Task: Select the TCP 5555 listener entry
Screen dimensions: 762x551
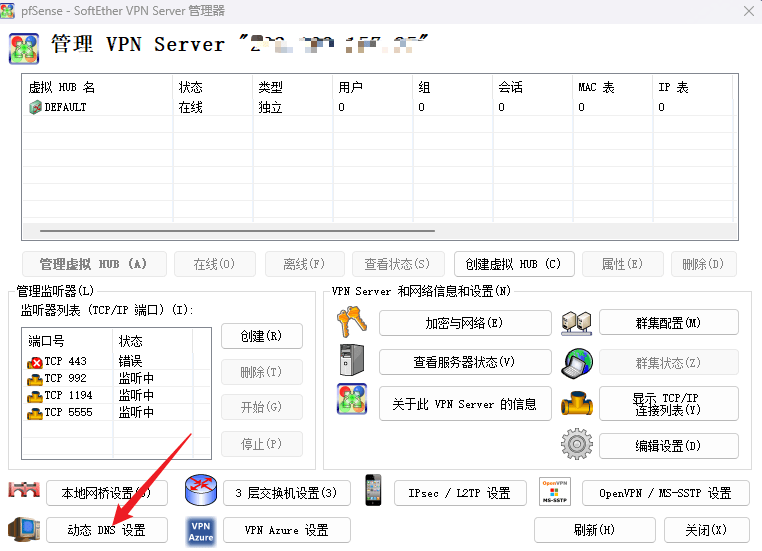Action: point(66,412)
